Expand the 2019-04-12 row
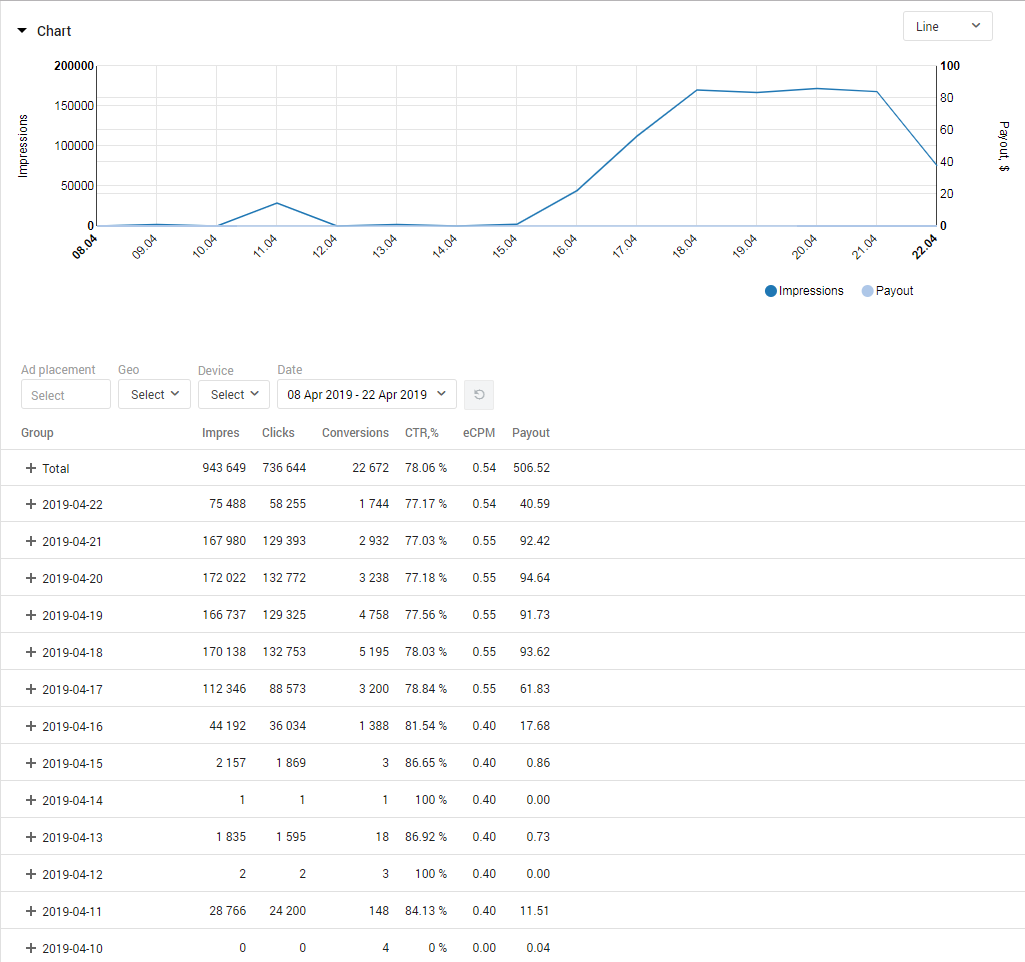Screen dimensions: 1025x962 31,874
